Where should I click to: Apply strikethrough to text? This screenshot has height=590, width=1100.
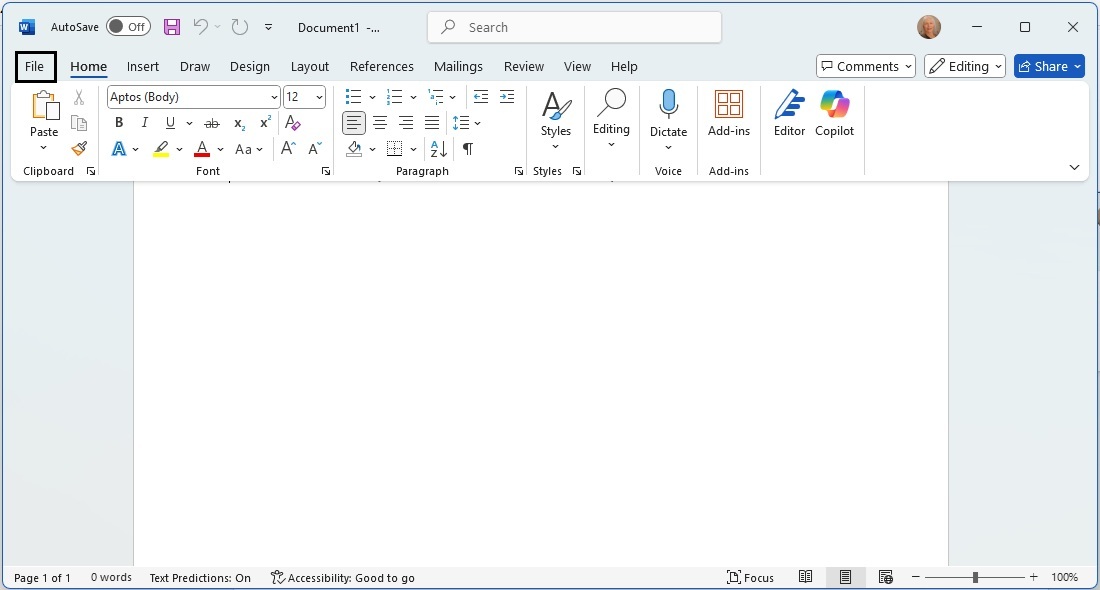click(x=212, y=123)
